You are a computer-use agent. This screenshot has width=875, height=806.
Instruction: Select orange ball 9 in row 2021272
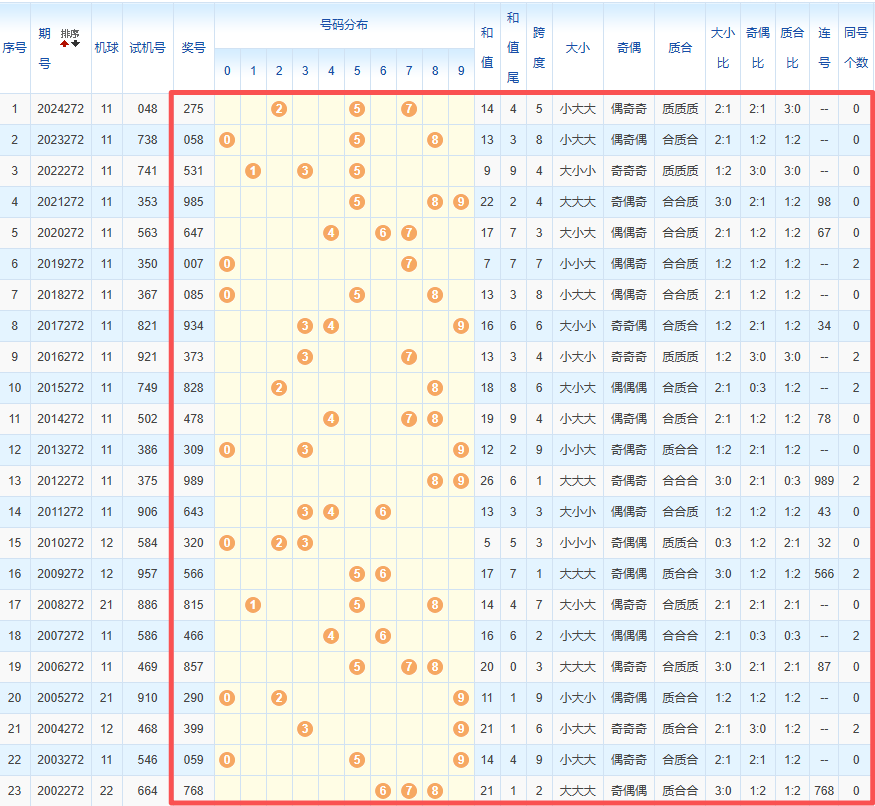460,201
